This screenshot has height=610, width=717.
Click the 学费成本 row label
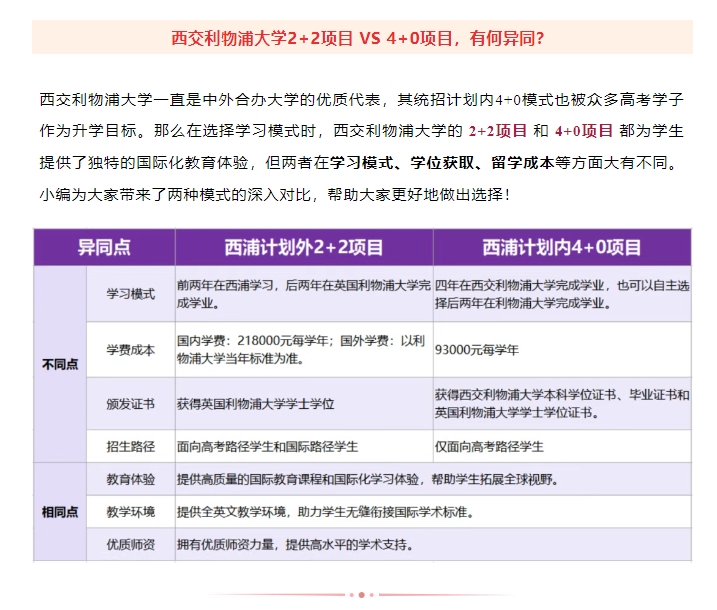tap(131, 350)
